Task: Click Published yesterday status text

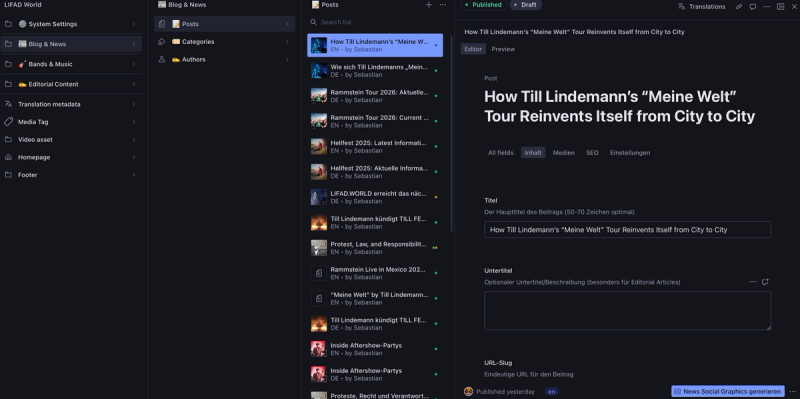Action: (506, 392)
